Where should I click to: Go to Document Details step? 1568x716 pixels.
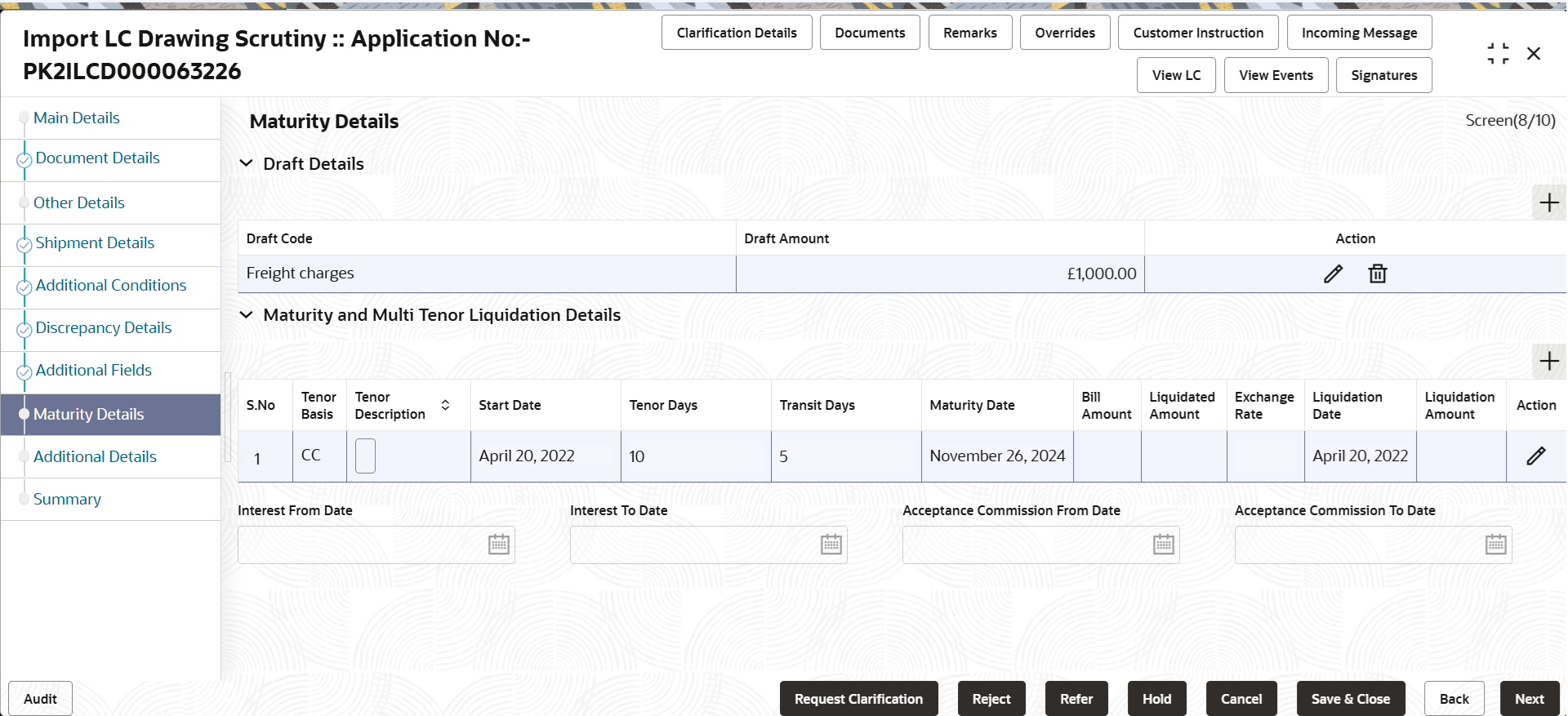coord(97,158)
